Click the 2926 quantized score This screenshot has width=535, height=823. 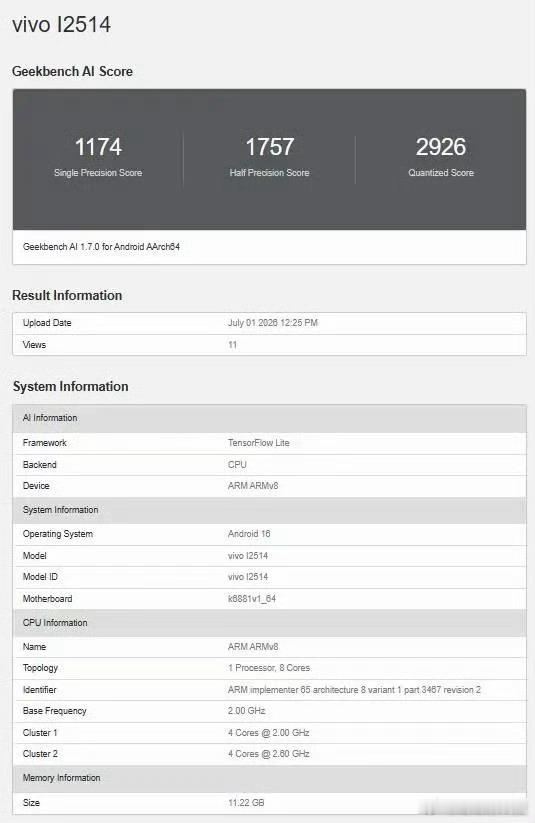tap(441, 147)
